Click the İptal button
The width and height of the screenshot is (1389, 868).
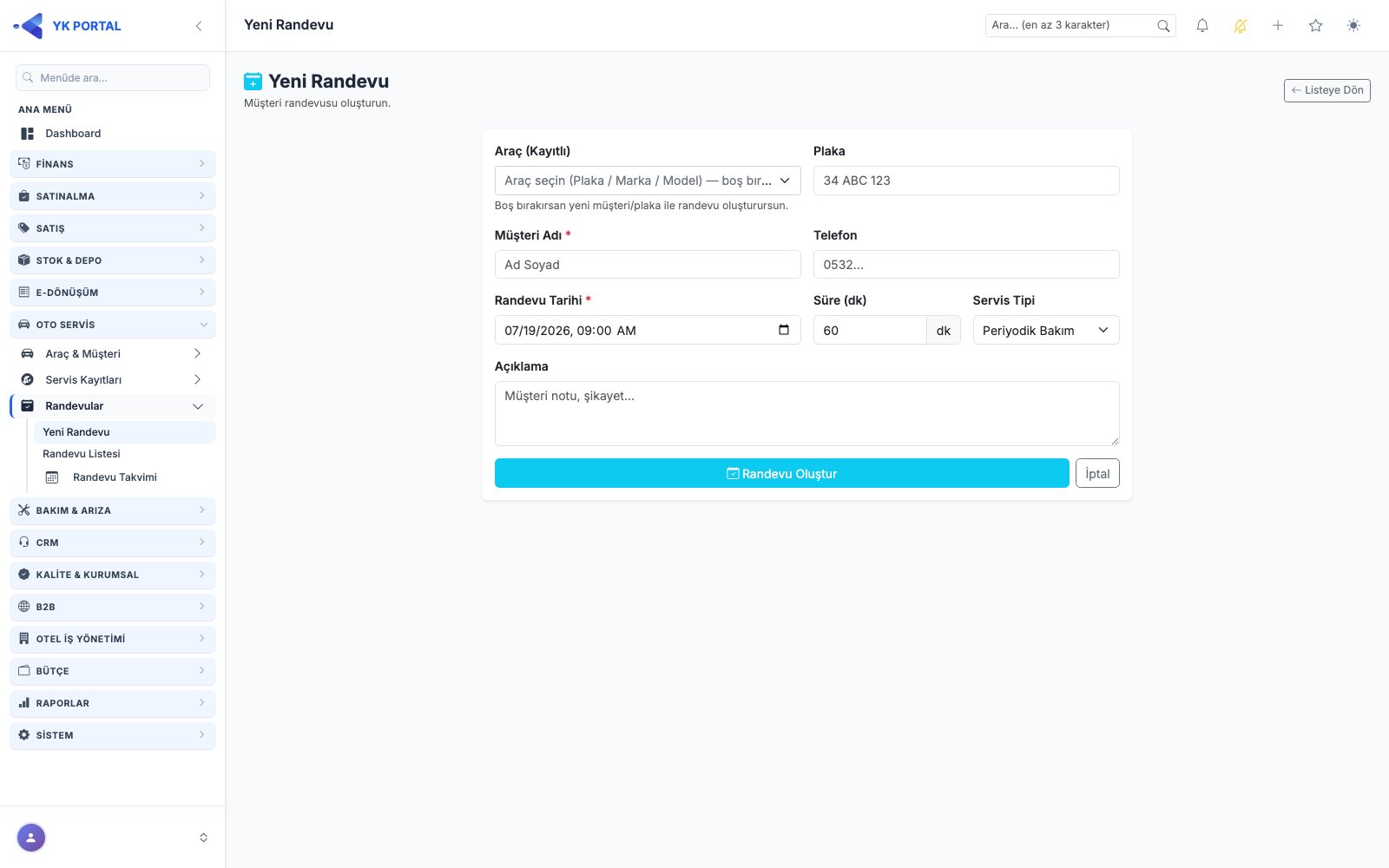coord(1097,473)
